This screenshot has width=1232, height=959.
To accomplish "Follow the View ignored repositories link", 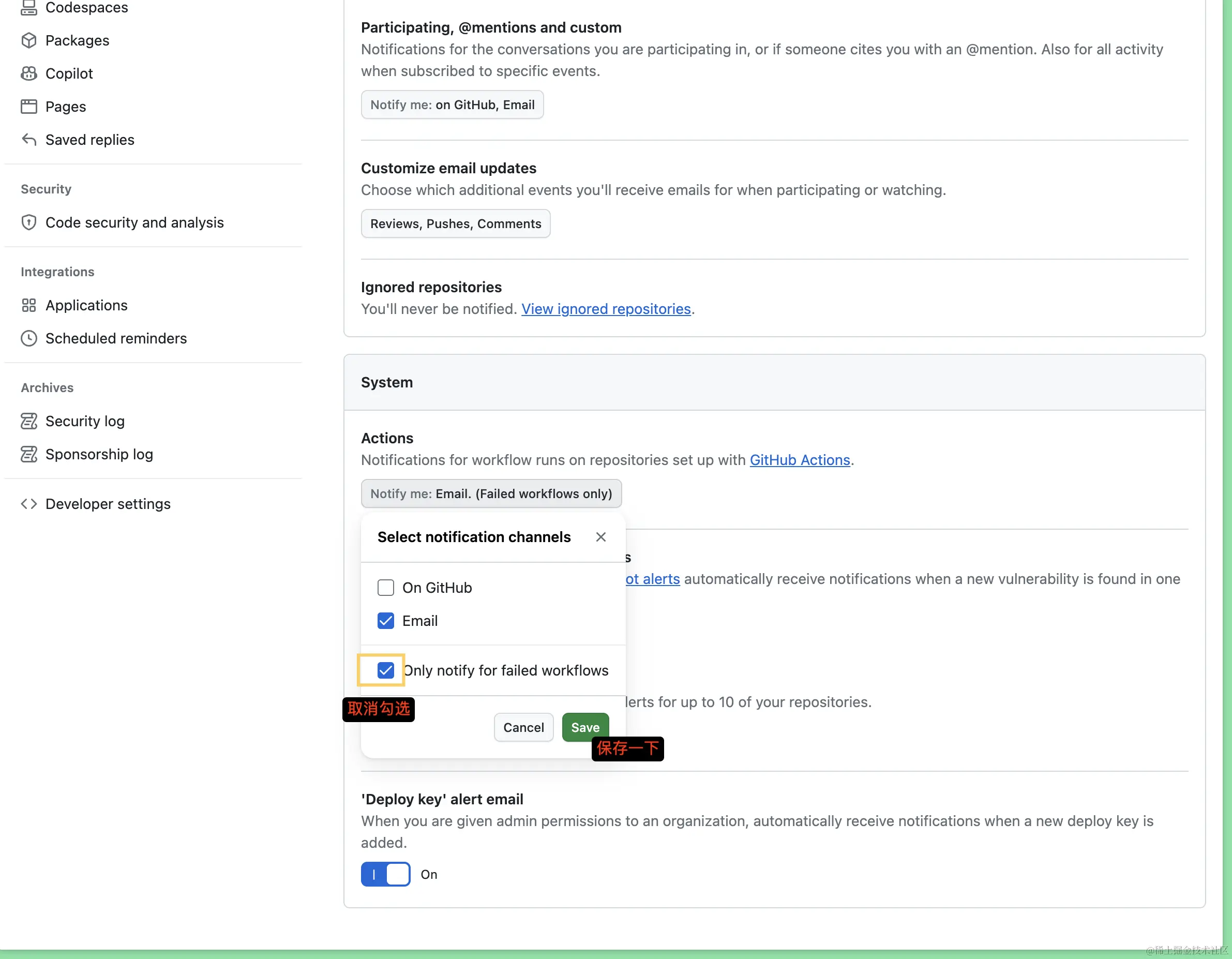I will [x=606, y=309].
